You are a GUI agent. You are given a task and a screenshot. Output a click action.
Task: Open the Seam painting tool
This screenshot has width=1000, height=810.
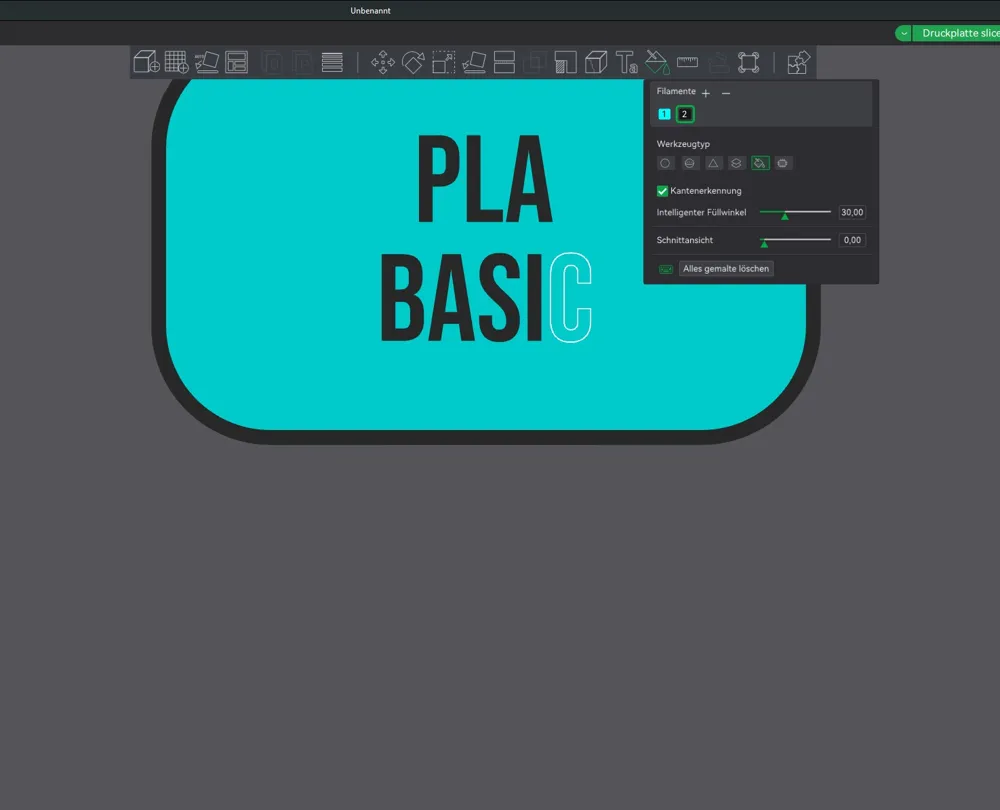[x=596, y=62]
